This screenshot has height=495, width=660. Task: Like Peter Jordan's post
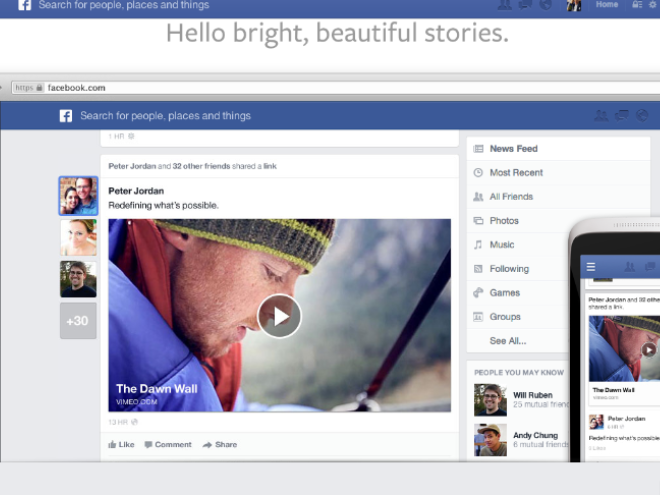121,444
